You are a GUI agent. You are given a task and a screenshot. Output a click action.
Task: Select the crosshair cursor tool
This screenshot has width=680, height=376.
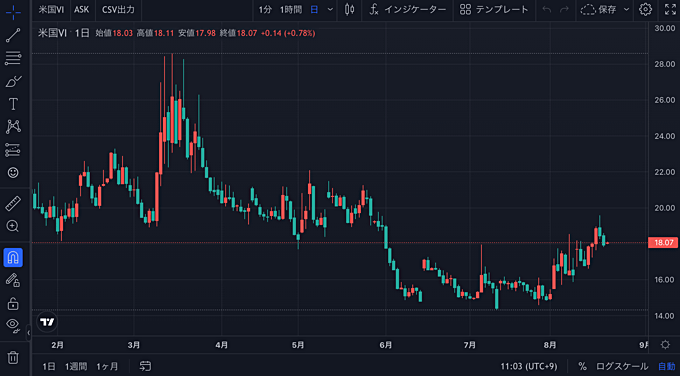13,12
